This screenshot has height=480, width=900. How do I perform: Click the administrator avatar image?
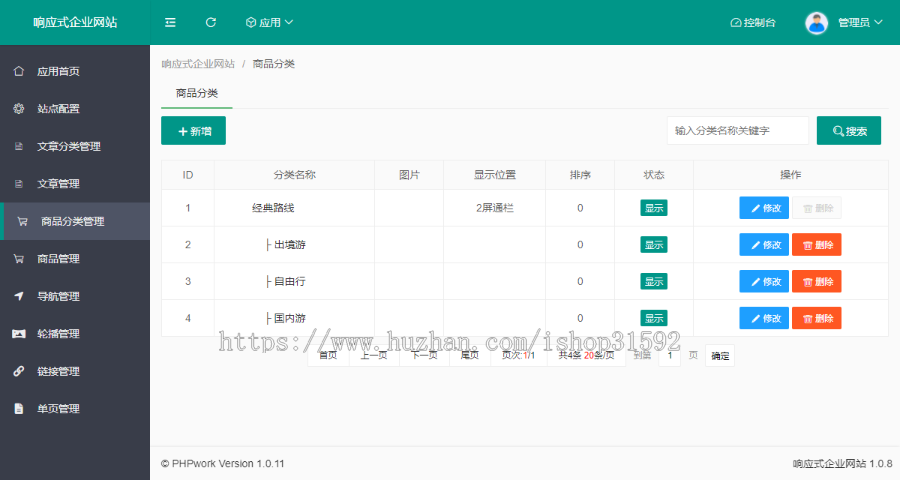pos(816,22)
